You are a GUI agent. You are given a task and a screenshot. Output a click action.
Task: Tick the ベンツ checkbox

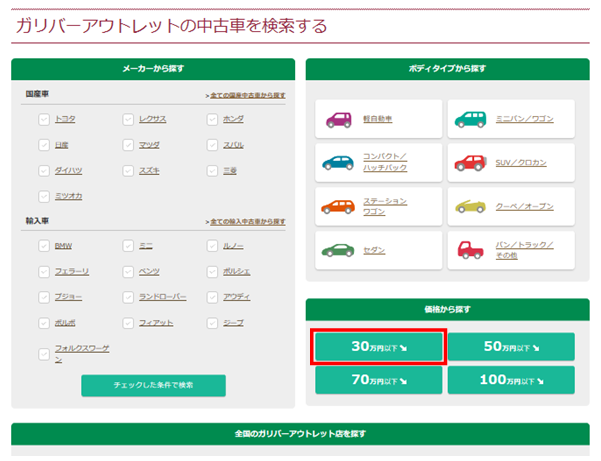128,272
